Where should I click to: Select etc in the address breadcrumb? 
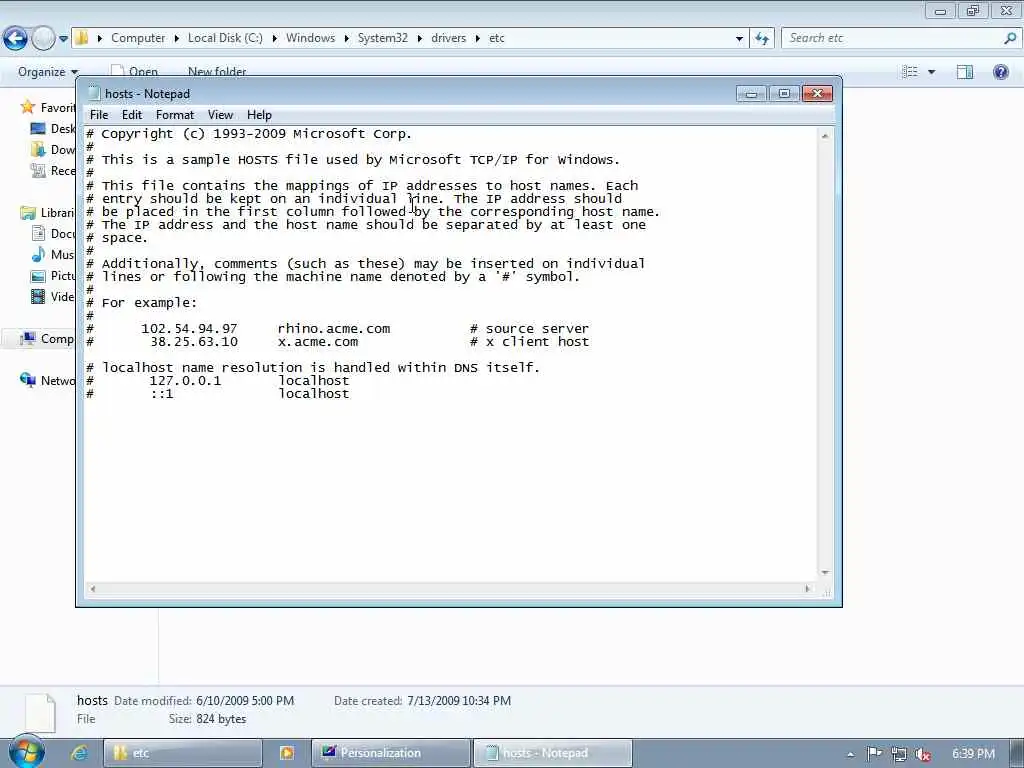[497, 38]
